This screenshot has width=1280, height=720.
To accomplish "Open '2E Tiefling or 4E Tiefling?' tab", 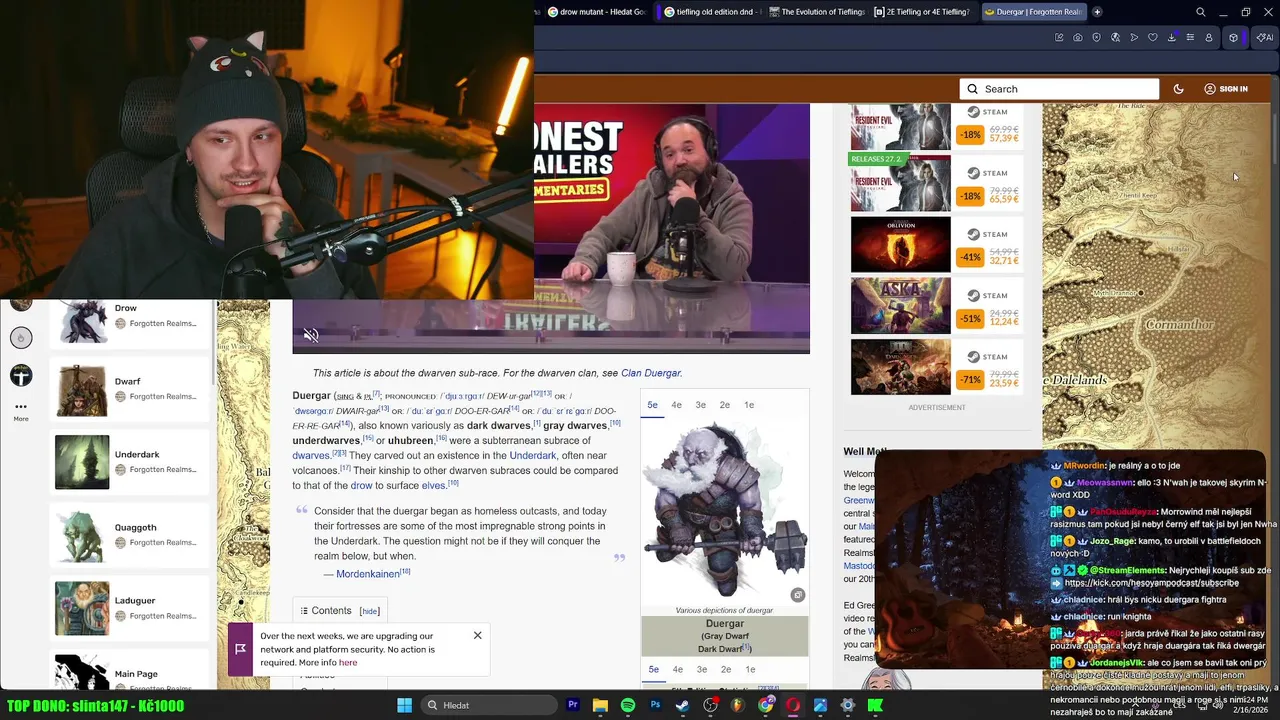I will [x=922, y=12].
